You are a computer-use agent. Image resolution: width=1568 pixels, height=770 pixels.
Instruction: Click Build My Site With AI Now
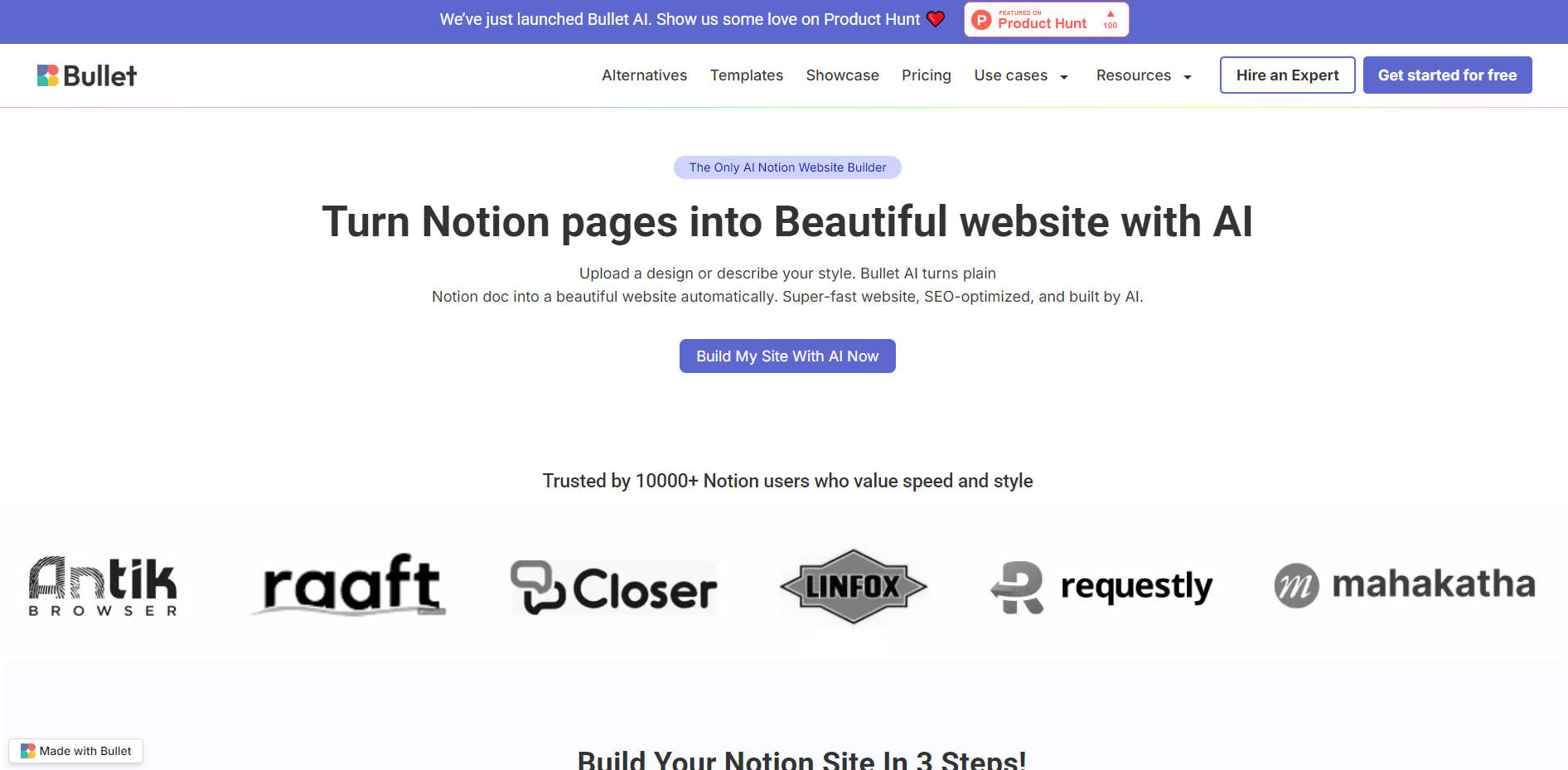(x=787, y=356)
